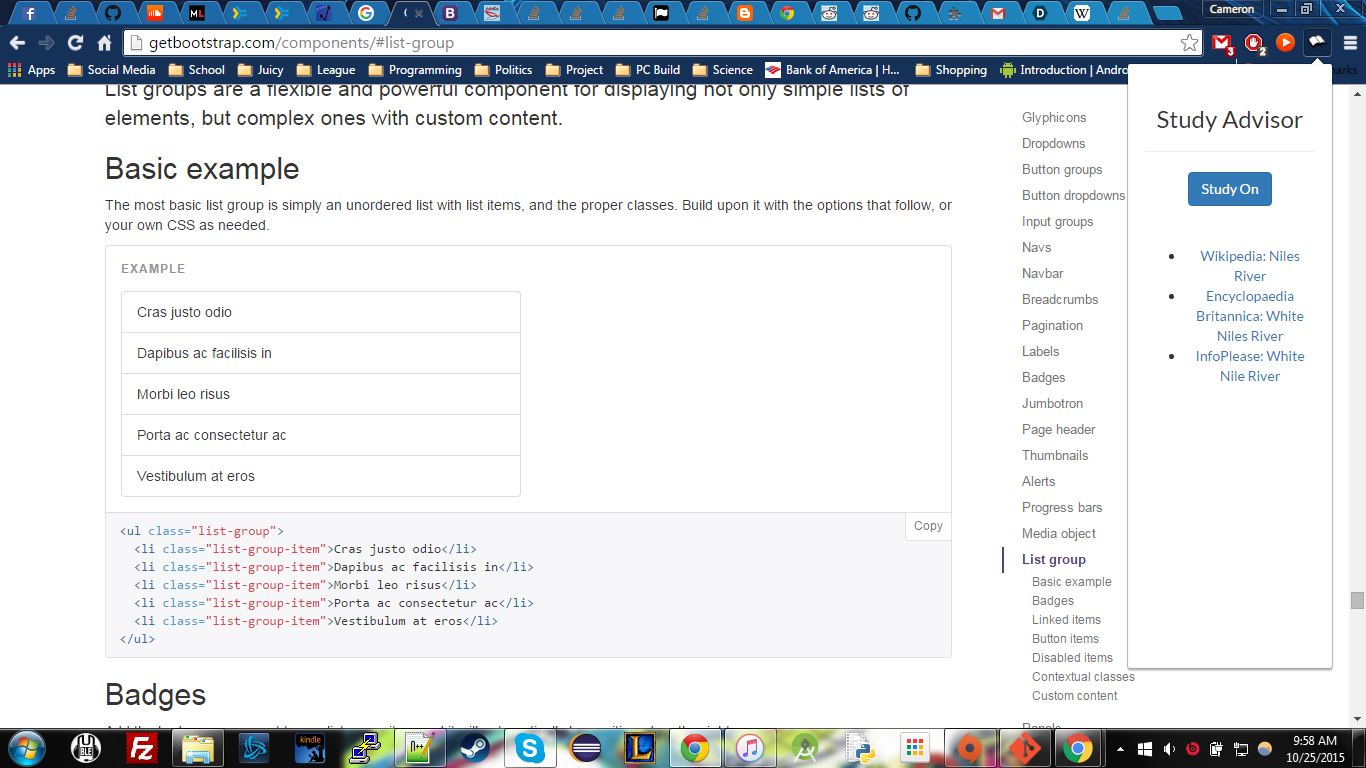Reload the page with the refresh icon
The image size is (1366, 768).
tap(75, 43)
